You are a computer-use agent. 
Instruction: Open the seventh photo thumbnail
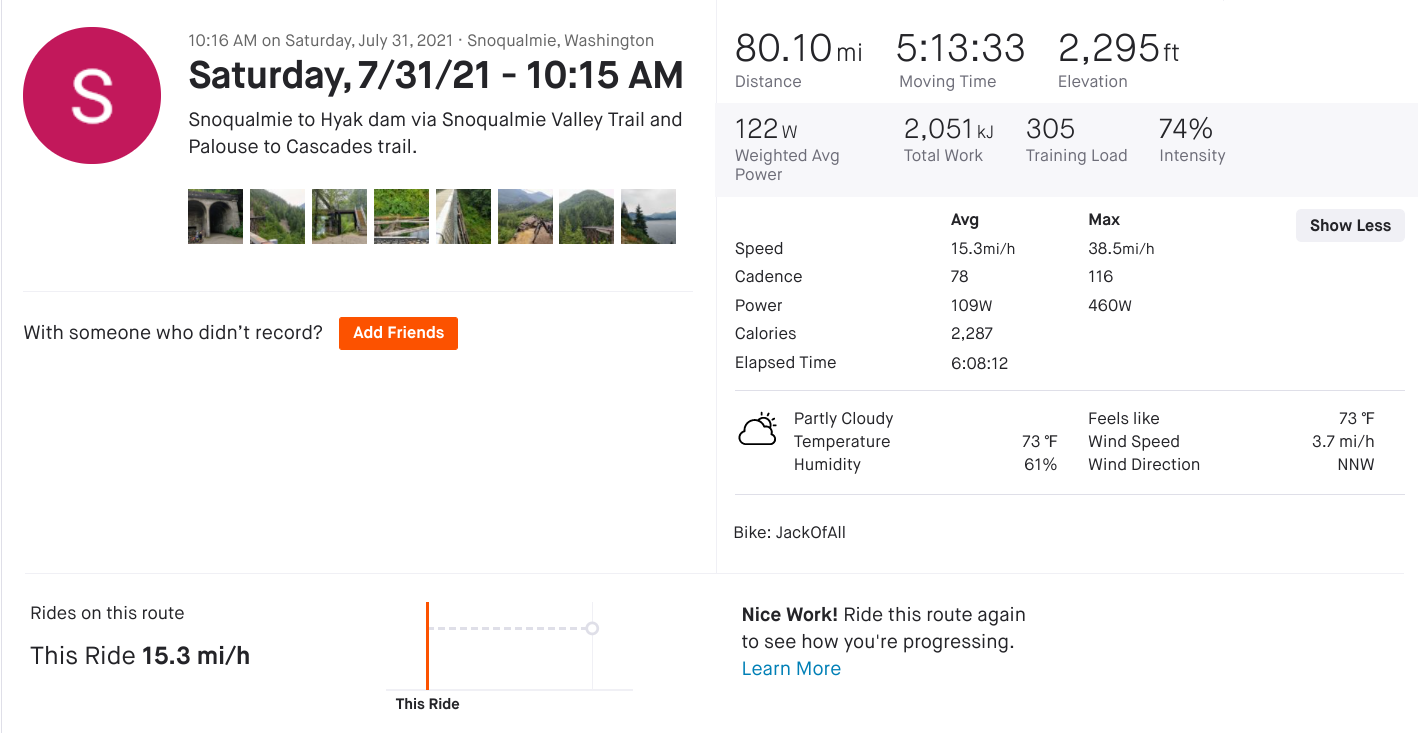586,216
